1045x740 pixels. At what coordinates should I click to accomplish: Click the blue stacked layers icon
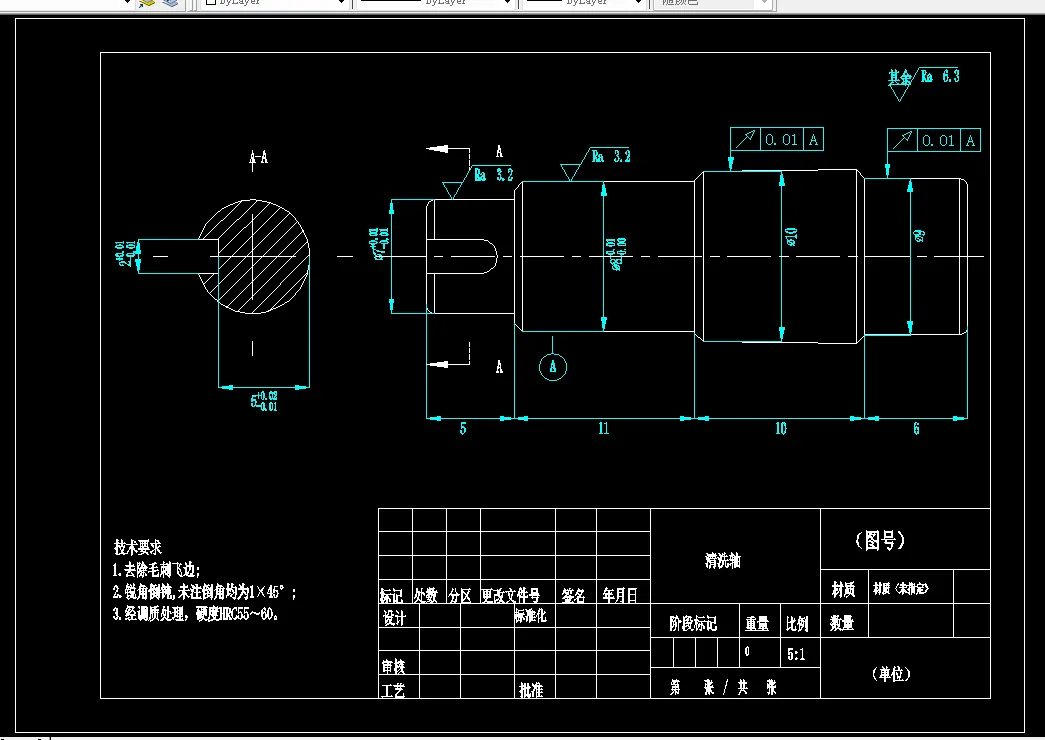tap(171, 3)
